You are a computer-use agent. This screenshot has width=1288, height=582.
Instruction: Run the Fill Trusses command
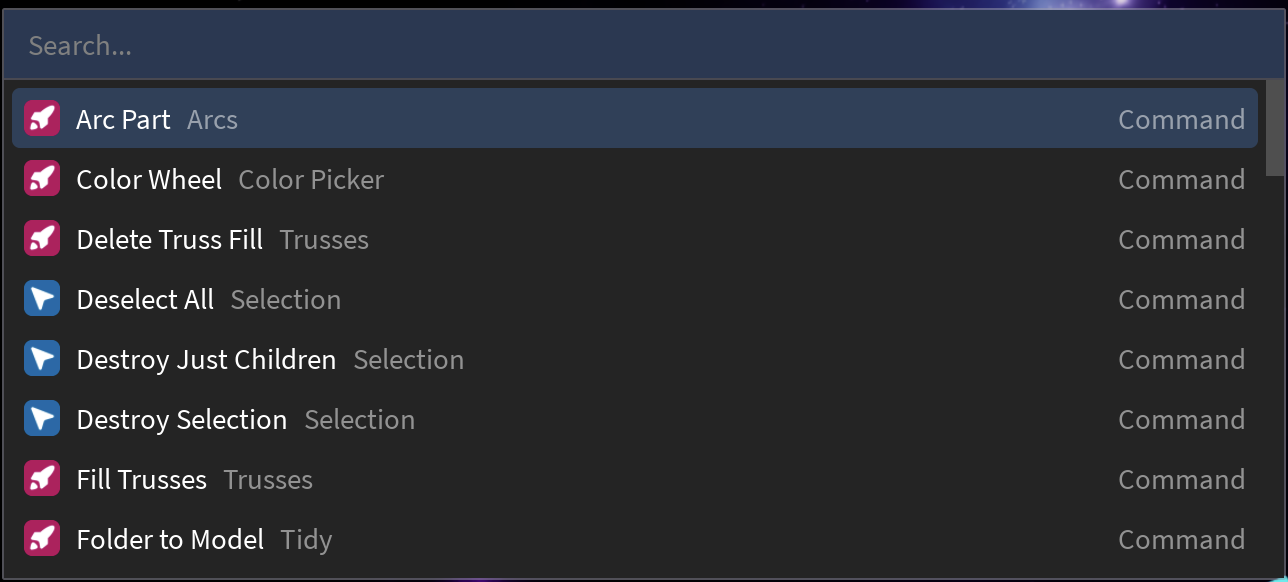[x=143, y=478]
